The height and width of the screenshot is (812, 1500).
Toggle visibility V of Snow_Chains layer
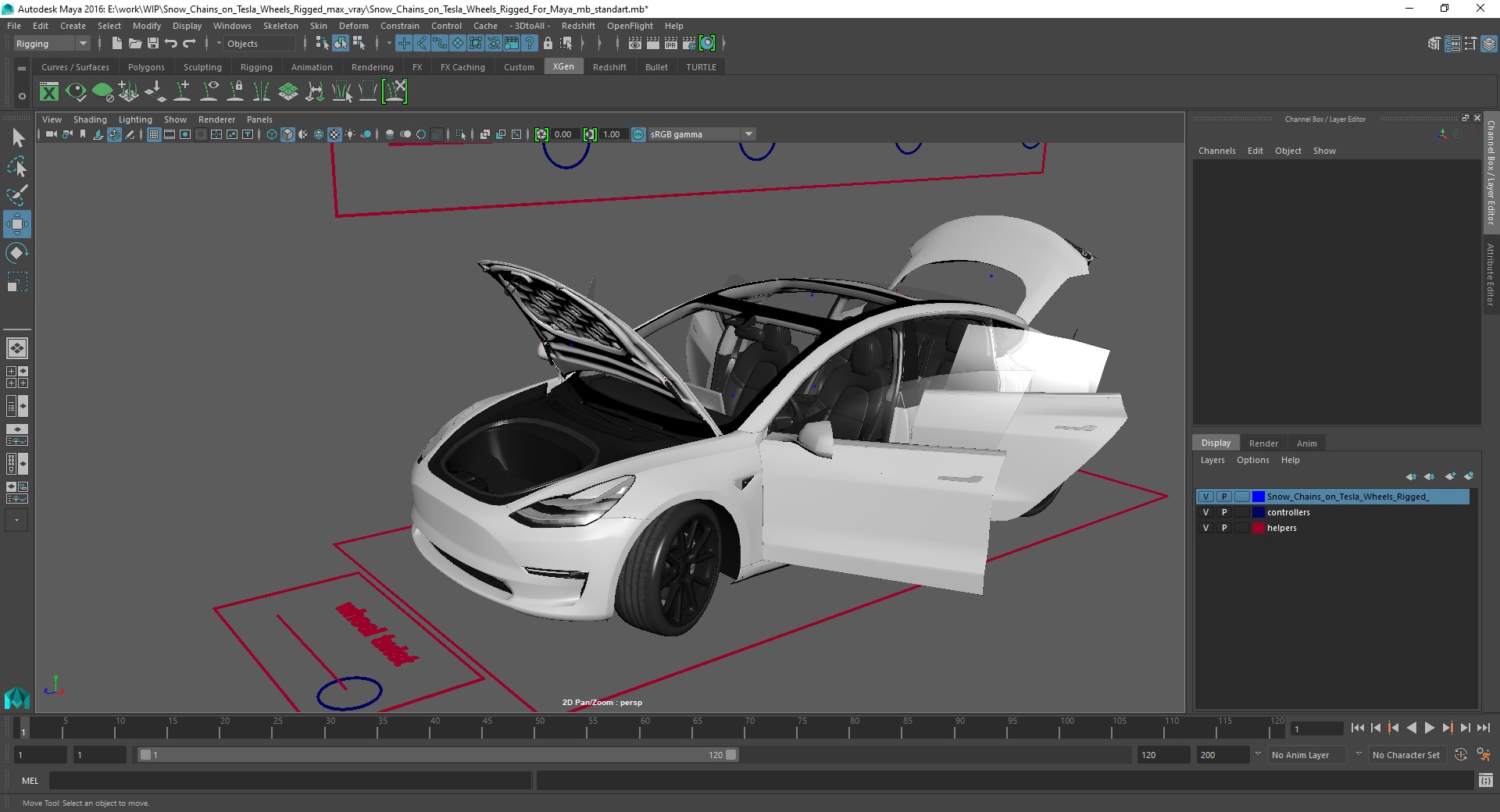coord(1205,497)
